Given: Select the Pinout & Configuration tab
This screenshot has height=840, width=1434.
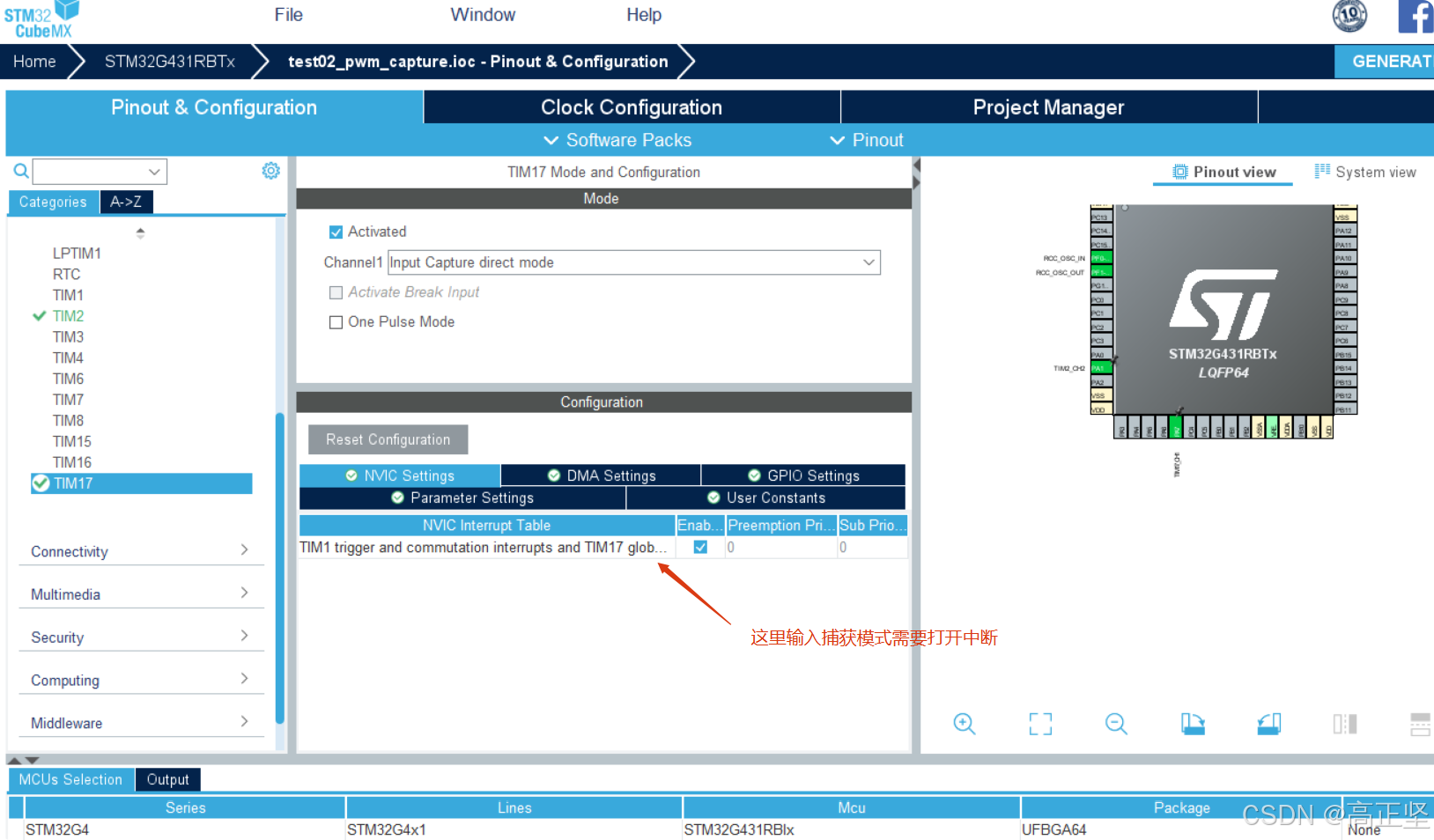Looking at the screenshot, I should coord(214,107).
